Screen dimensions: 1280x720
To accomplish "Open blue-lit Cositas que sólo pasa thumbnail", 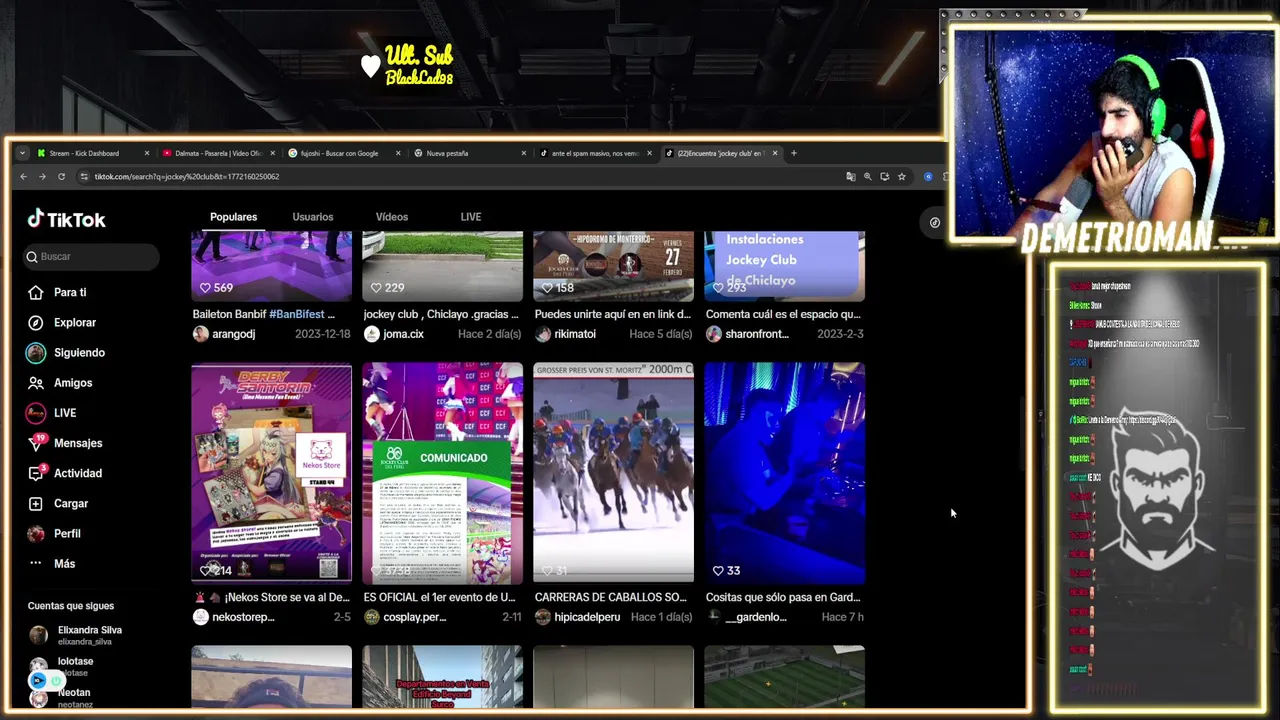I will (785, 473).
